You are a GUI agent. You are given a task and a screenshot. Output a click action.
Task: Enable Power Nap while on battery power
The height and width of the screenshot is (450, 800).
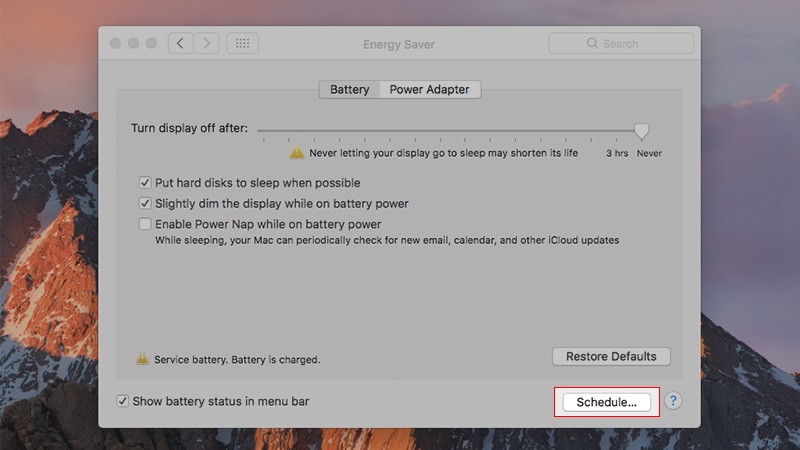pos(146,224)
